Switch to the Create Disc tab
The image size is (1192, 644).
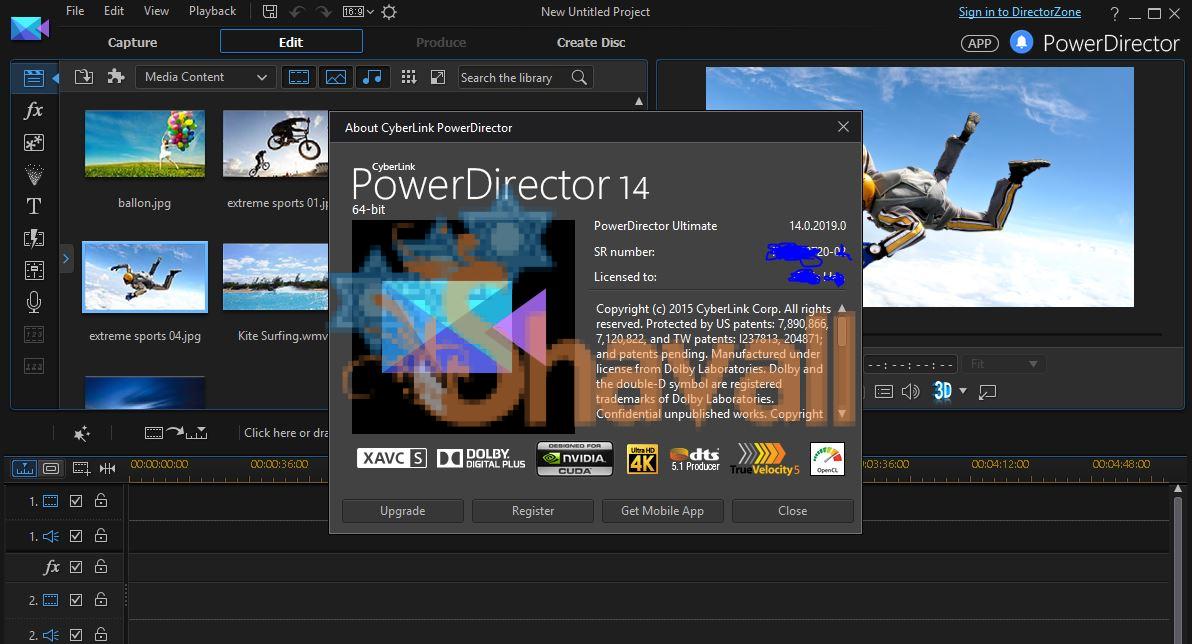[591, 43]
